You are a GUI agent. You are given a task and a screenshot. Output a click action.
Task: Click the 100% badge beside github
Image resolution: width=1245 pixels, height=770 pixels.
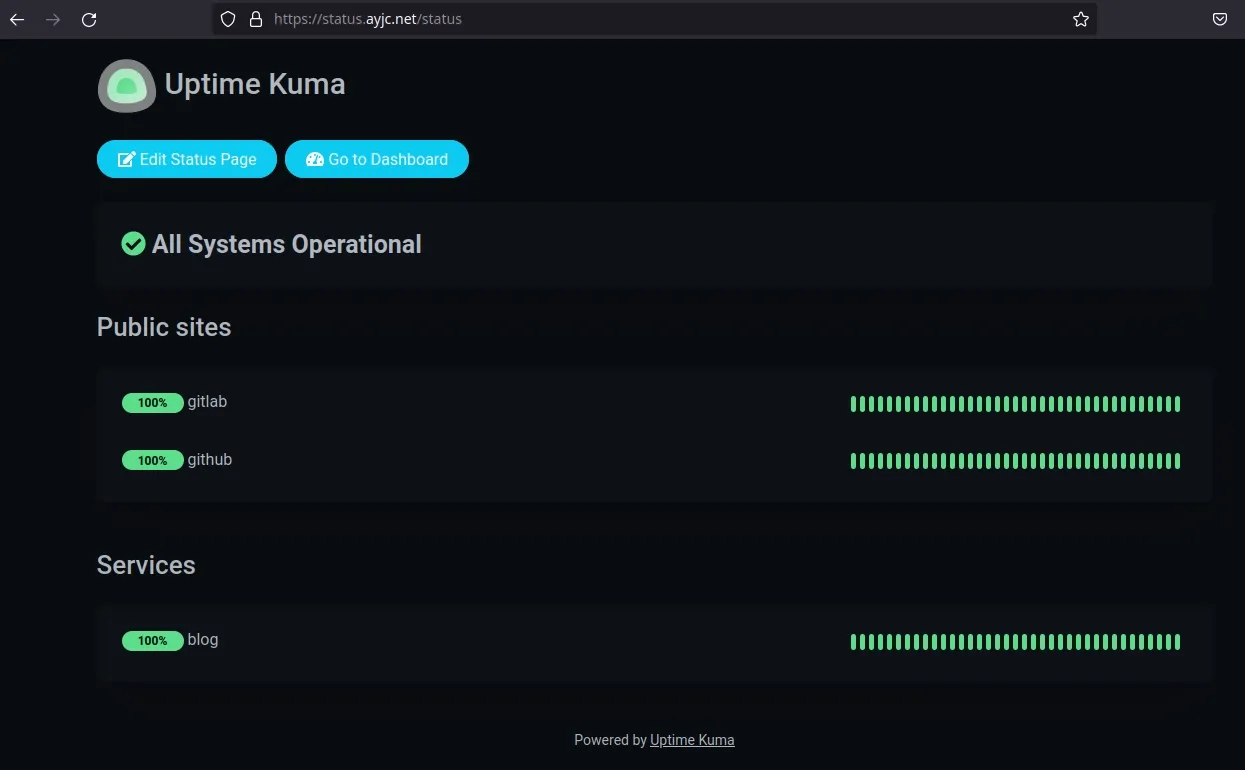pos(153,461)
